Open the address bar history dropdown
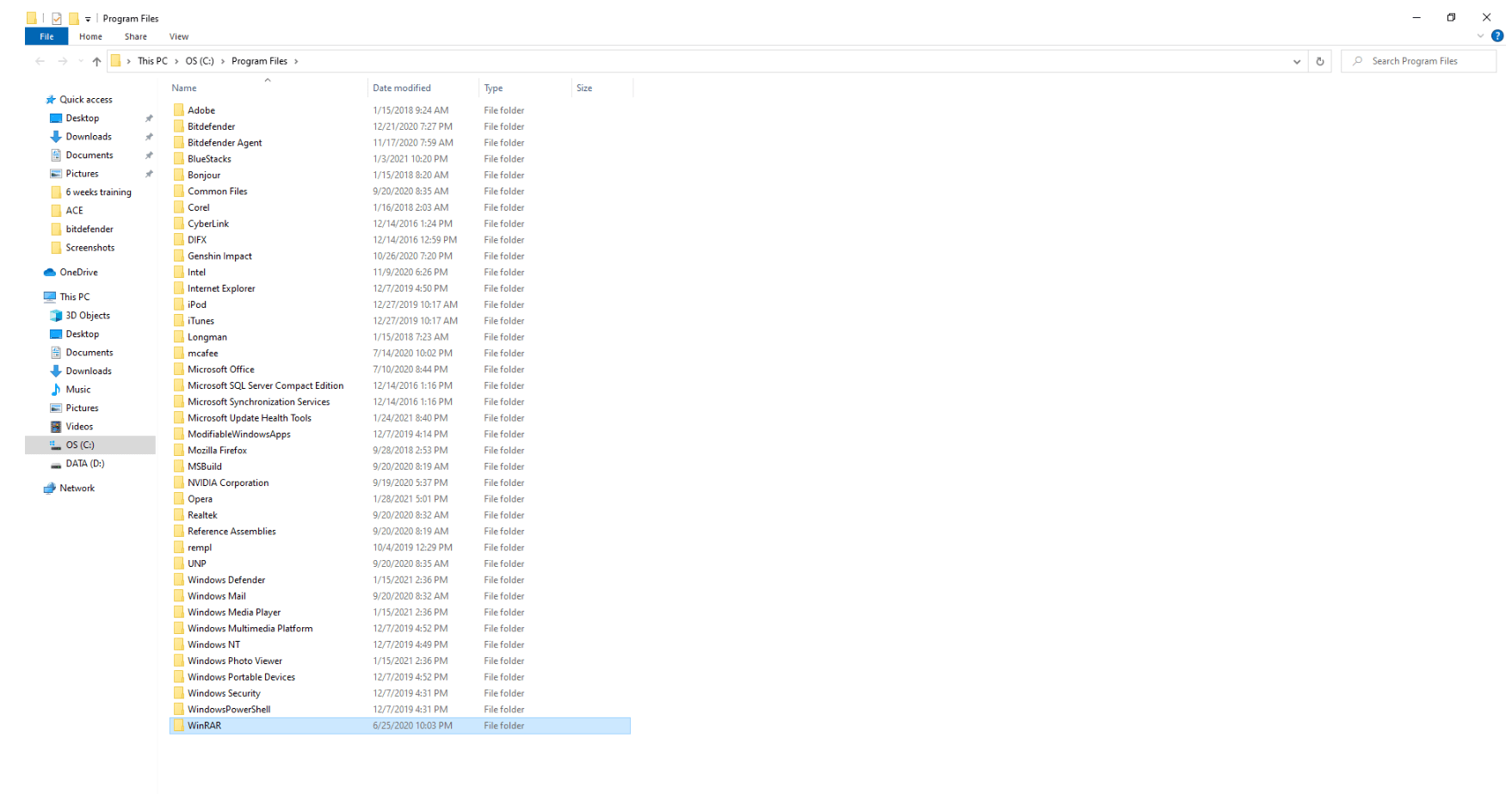 pyautogui.click(x=1297, y=61)
